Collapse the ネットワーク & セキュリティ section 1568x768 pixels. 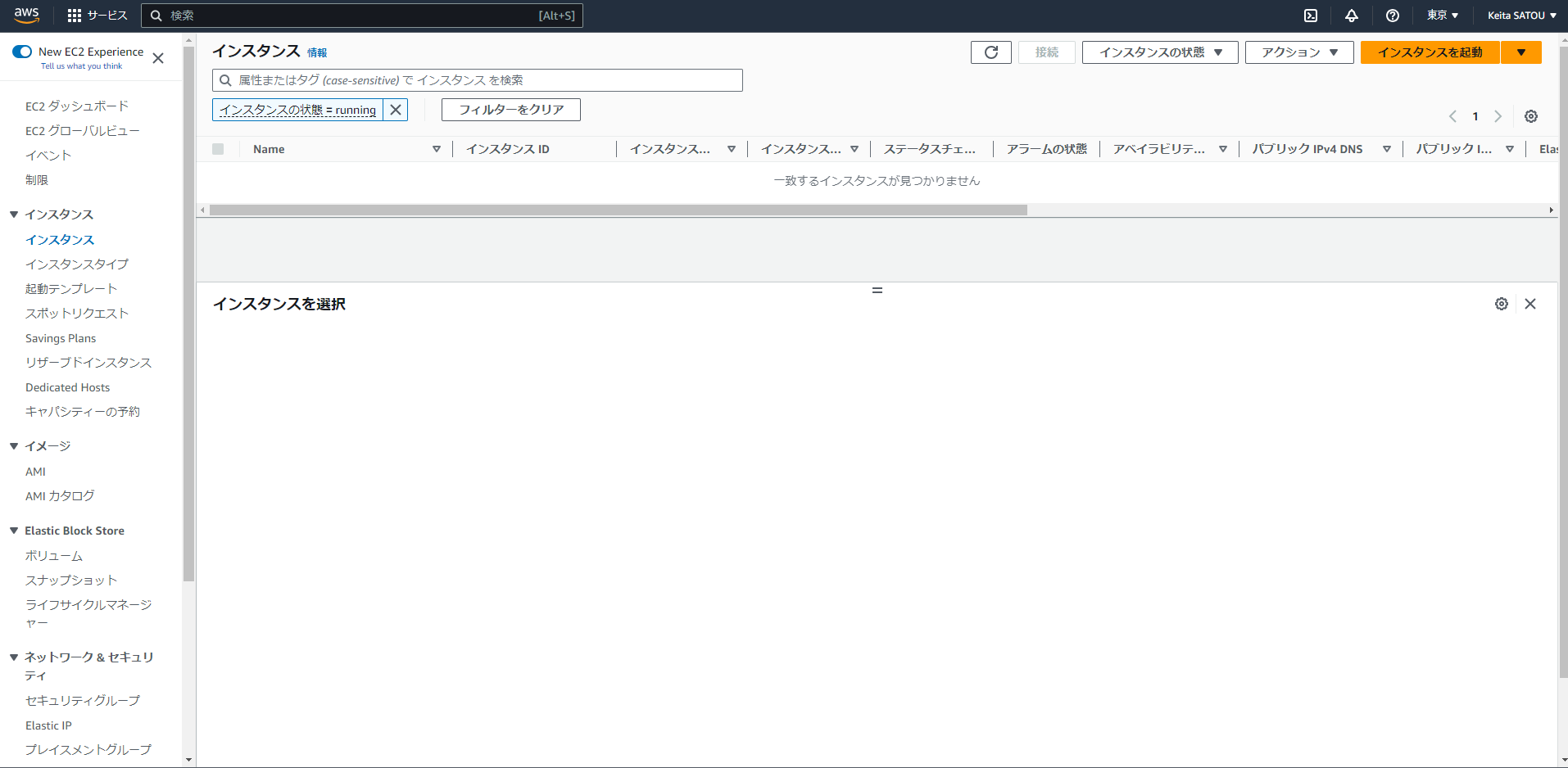point(14,657)
